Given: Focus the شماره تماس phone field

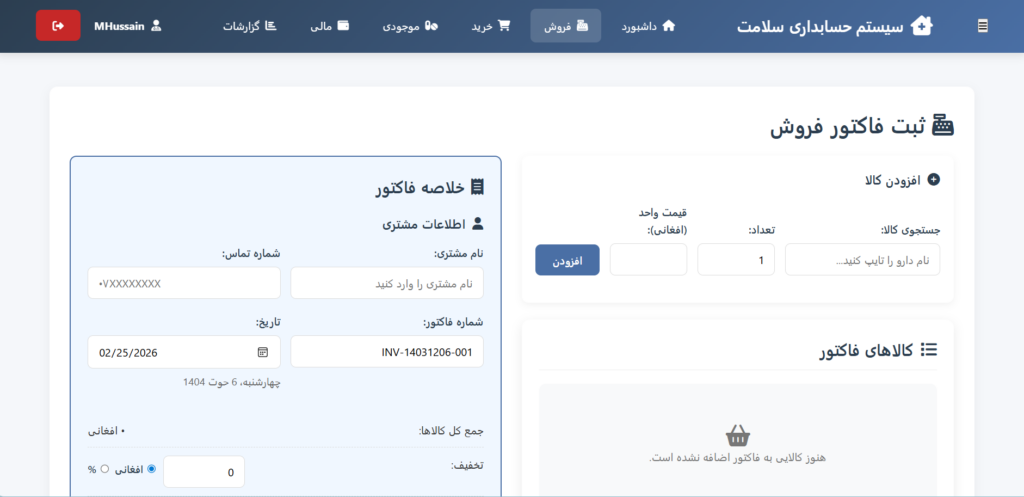Looking at the screenshot, I should tap(184, 283).
